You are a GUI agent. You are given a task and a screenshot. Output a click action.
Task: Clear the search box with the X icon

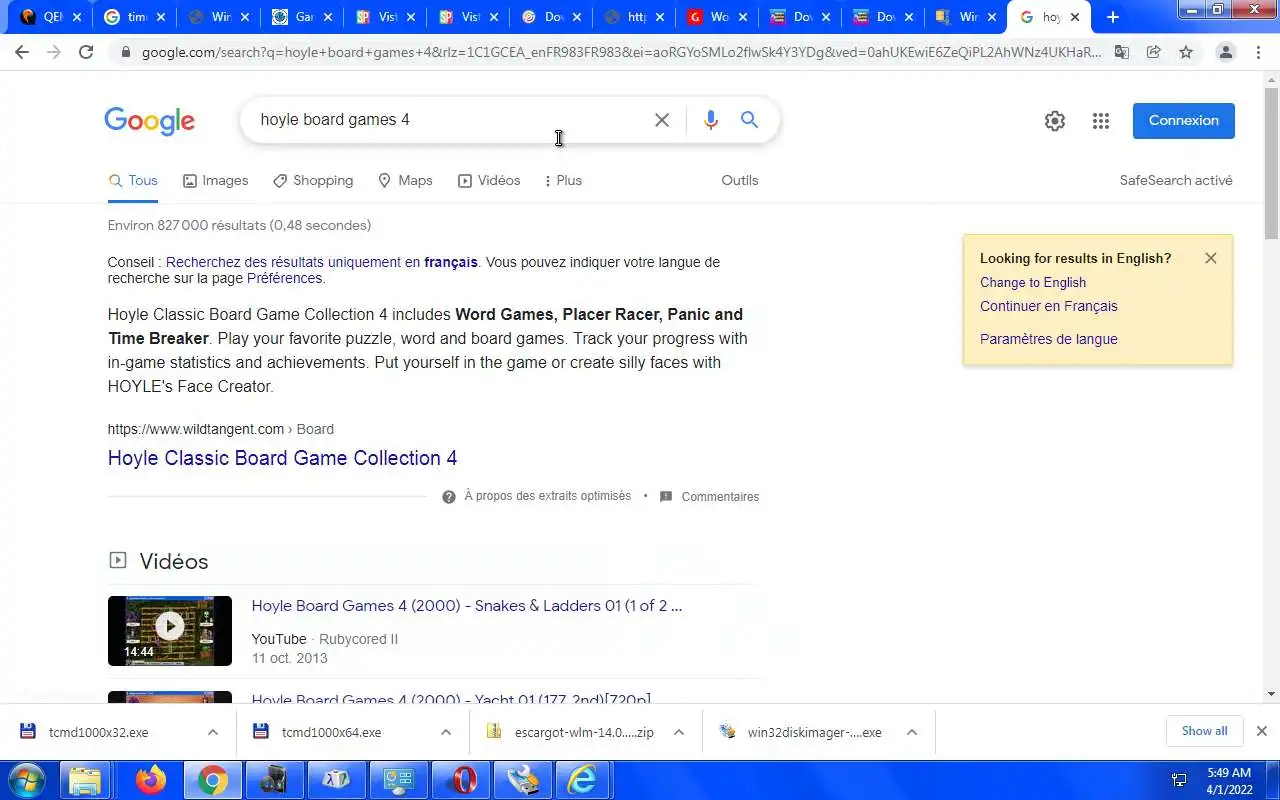pyautogui.click(x=662, y=120)
